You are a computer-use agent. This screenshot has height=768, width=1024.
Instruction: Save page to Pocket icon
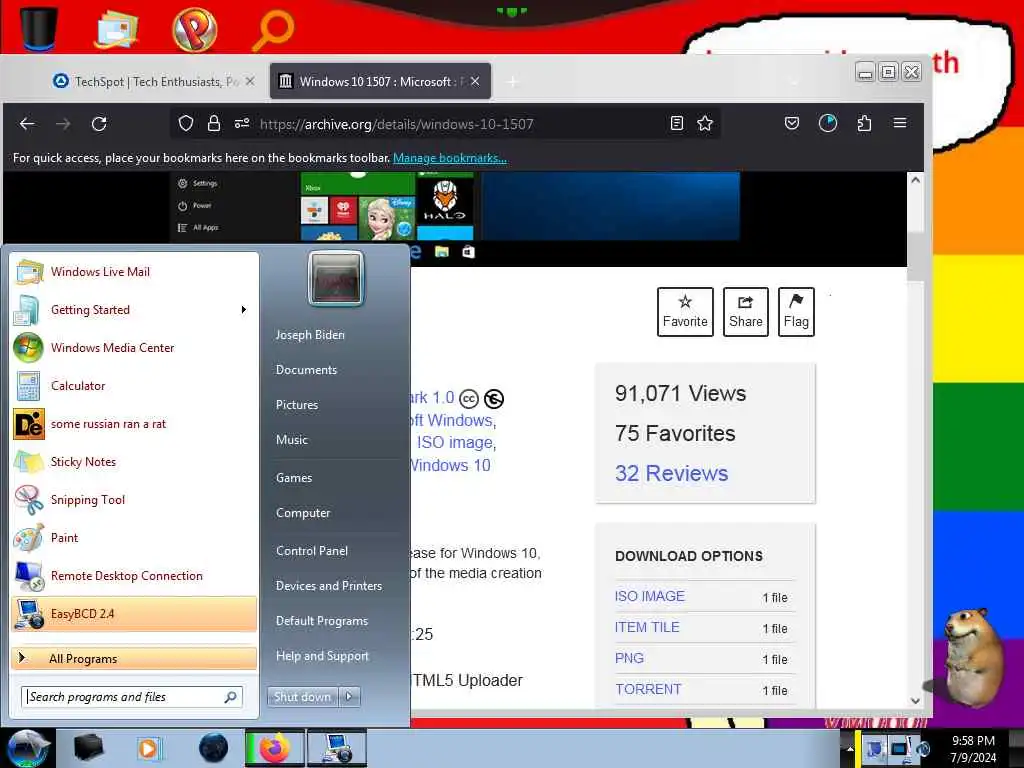point(792,123)
